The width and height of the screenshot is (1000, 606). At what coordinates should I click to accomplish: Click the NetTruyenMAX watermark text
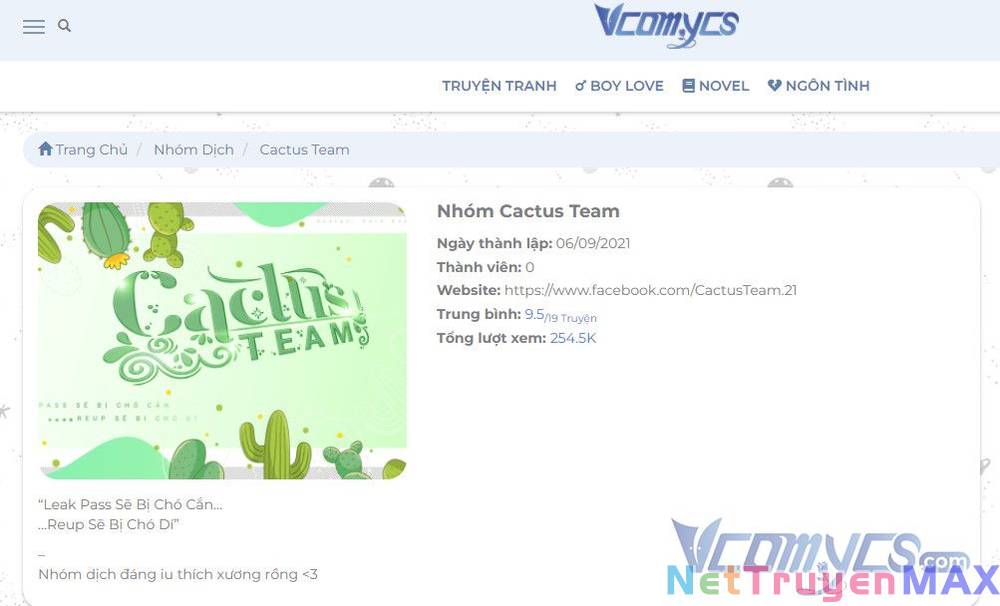click(x=832, y=582)
